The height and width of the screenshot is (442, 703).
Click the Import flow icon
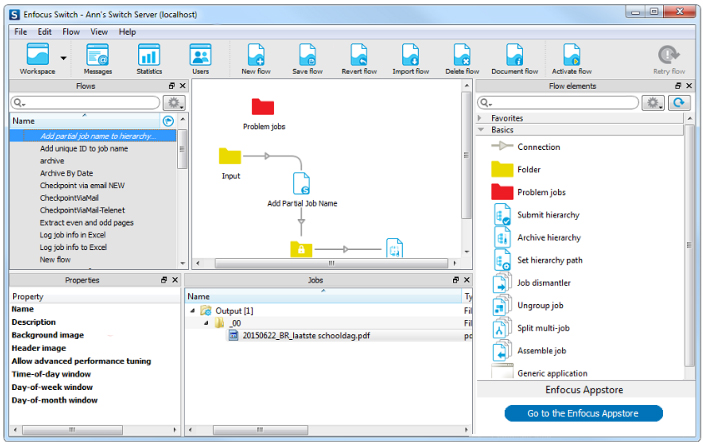click(410, 56)
